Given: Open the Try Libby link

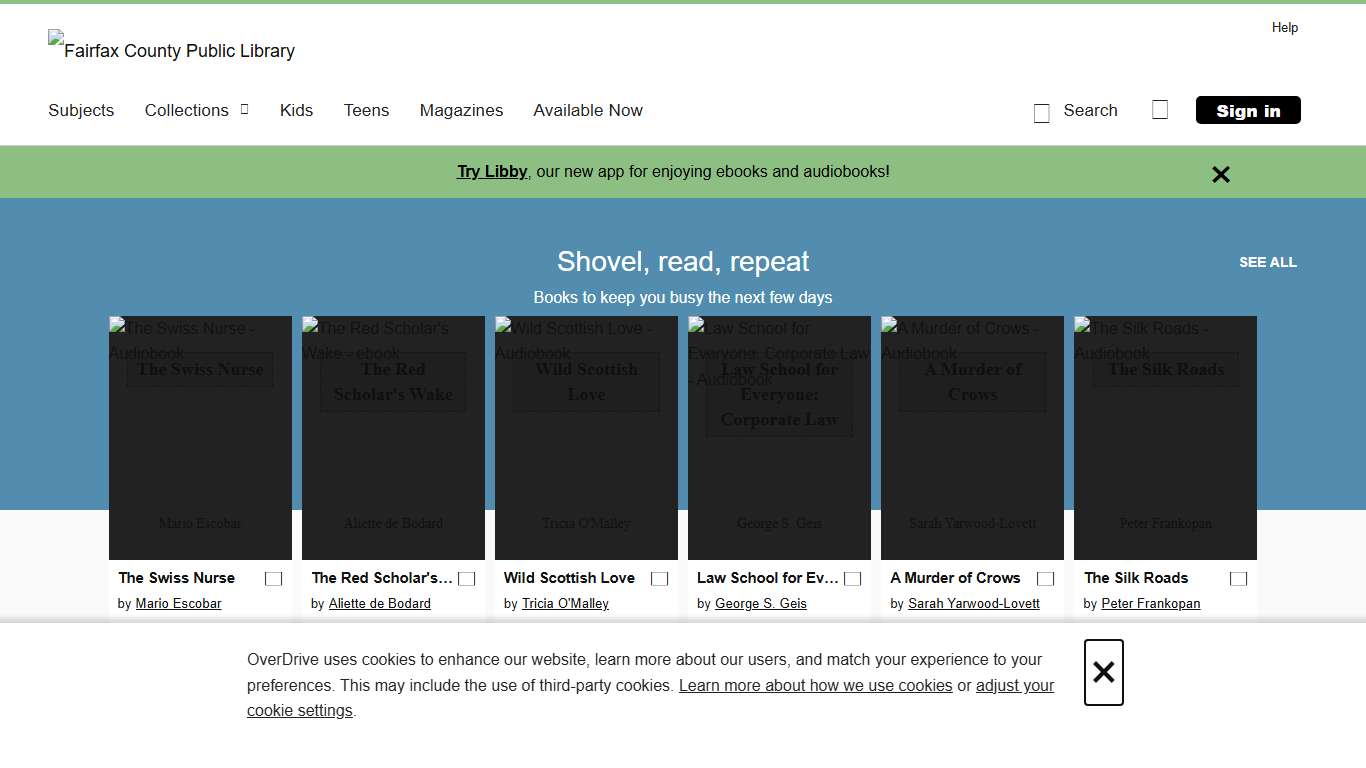Looking at the screenshot, I should pyautogui.click(x=491, y=171).
